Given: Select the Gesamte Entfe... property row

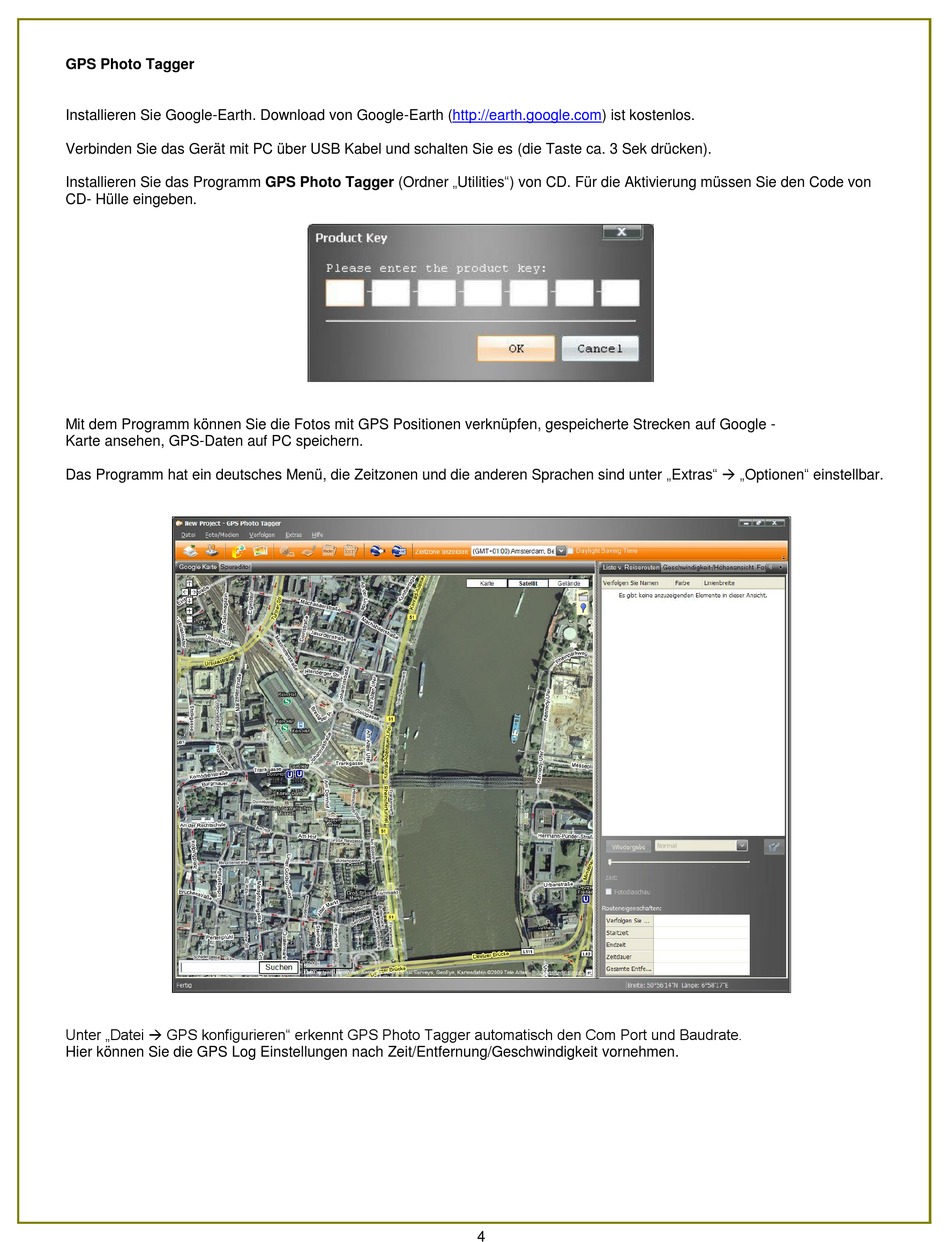Looking at the screenshot, I should 677,969.
